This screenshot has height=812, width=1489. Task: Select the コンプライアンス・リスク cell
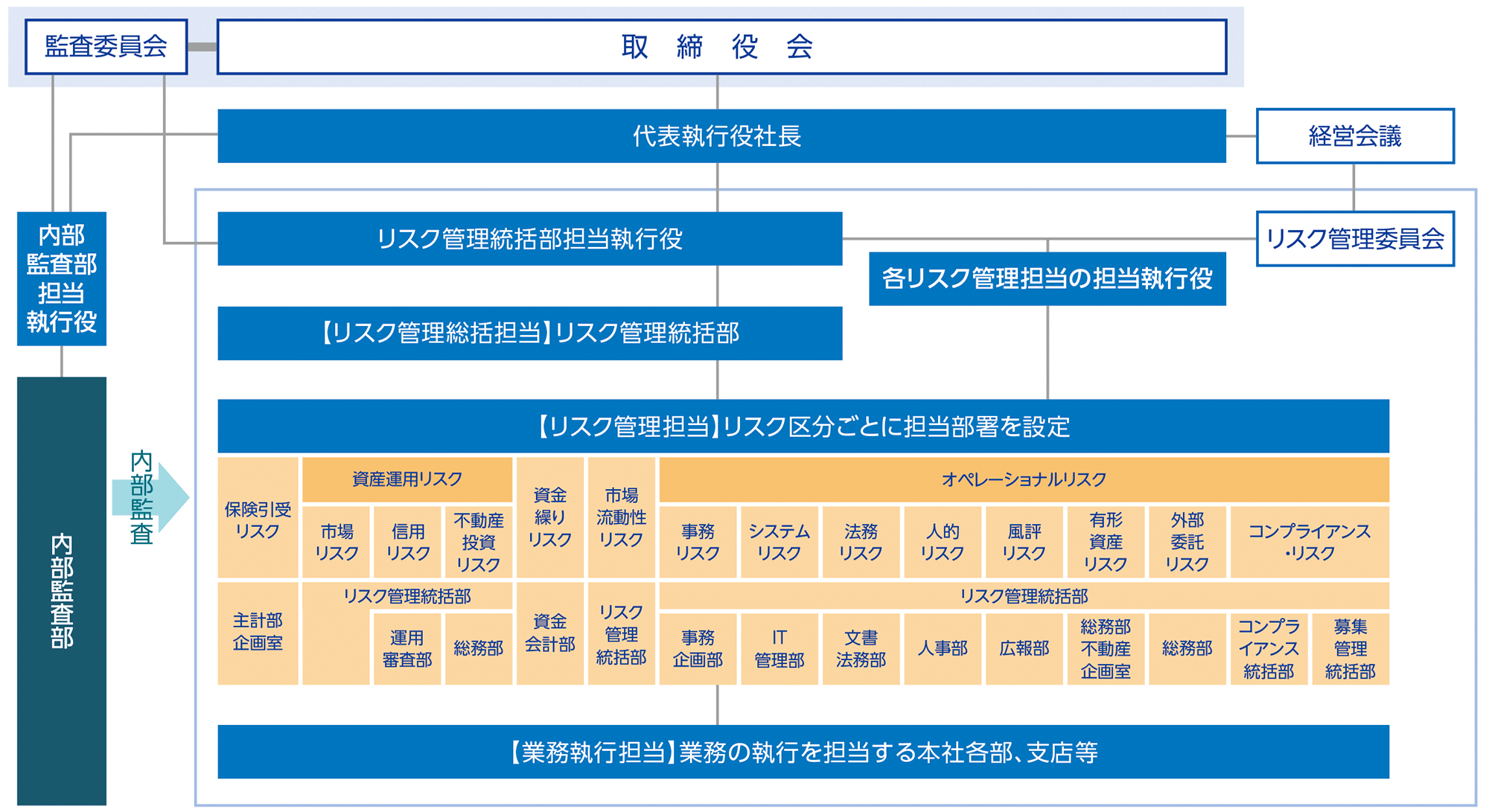tap(1309, 542)
